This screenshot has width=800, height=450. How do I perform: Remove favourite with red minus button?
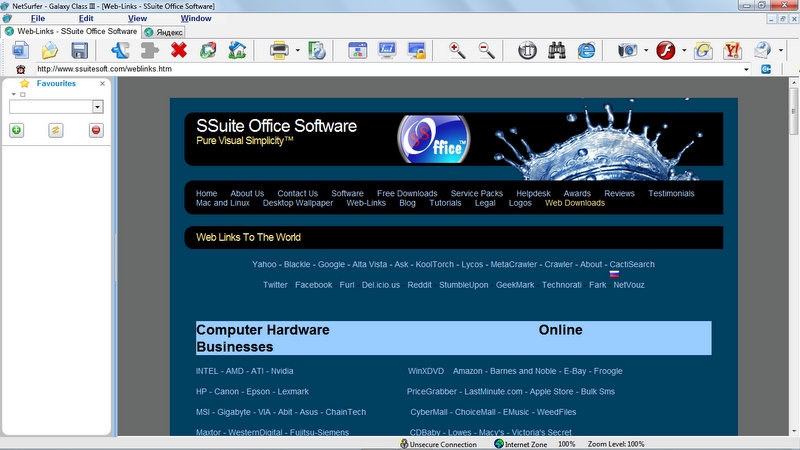96,130
